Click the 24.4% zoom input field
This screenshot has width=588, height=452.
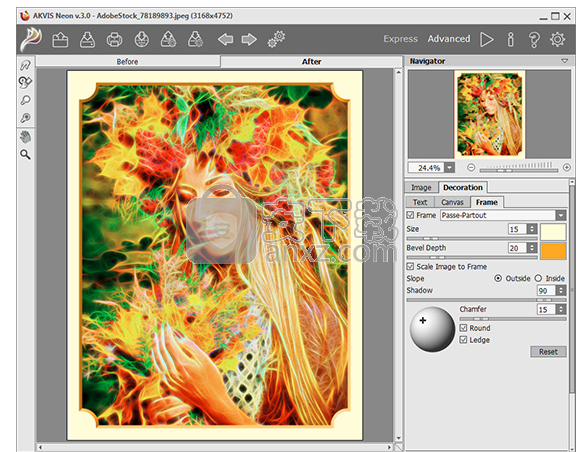pos(426,168)
